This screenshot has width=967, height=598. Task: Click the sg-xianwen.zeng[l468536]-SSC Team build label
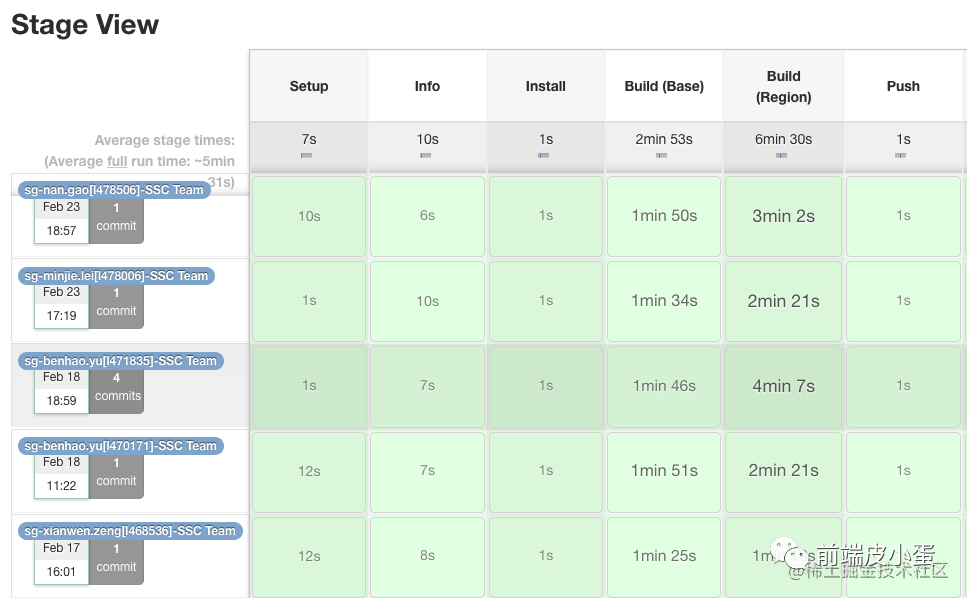point(130,531)
